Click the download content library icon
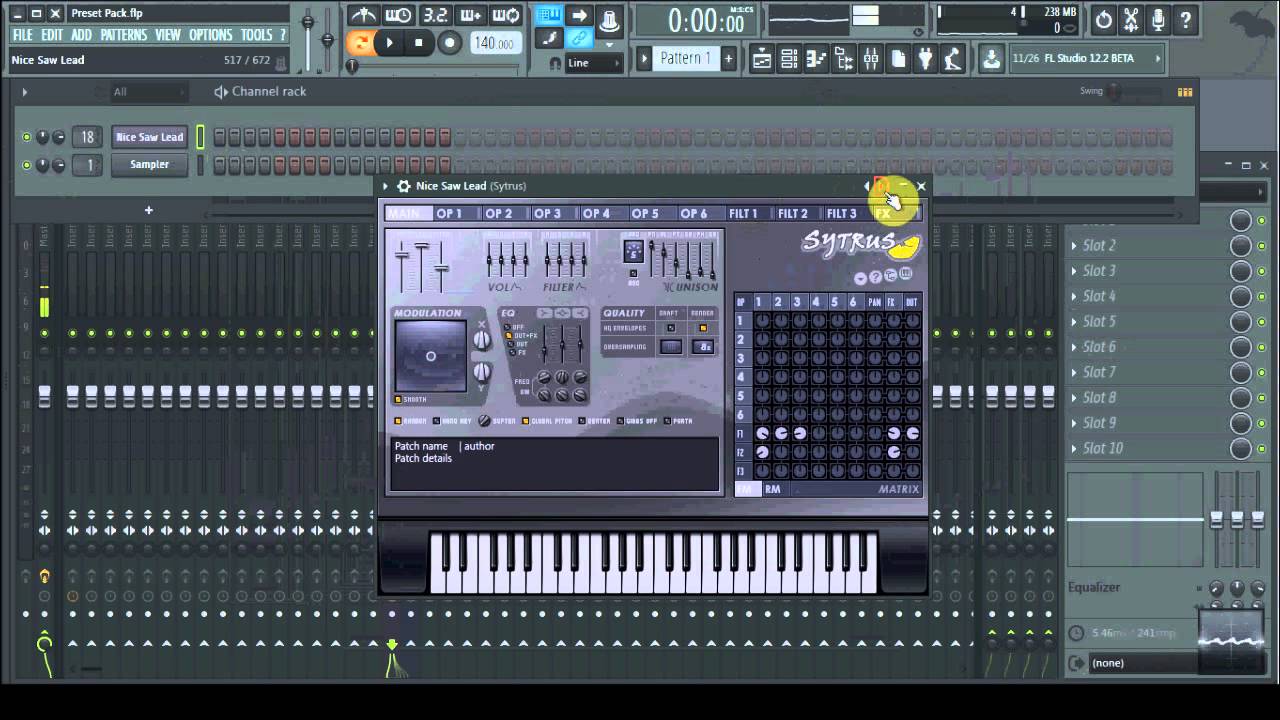1280x720 pixels. [x=990, y=59]
